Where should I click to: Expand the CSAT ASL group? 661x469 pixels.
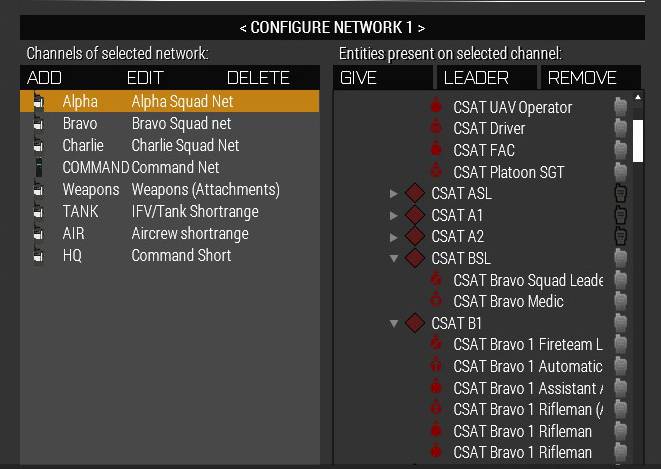394,193
